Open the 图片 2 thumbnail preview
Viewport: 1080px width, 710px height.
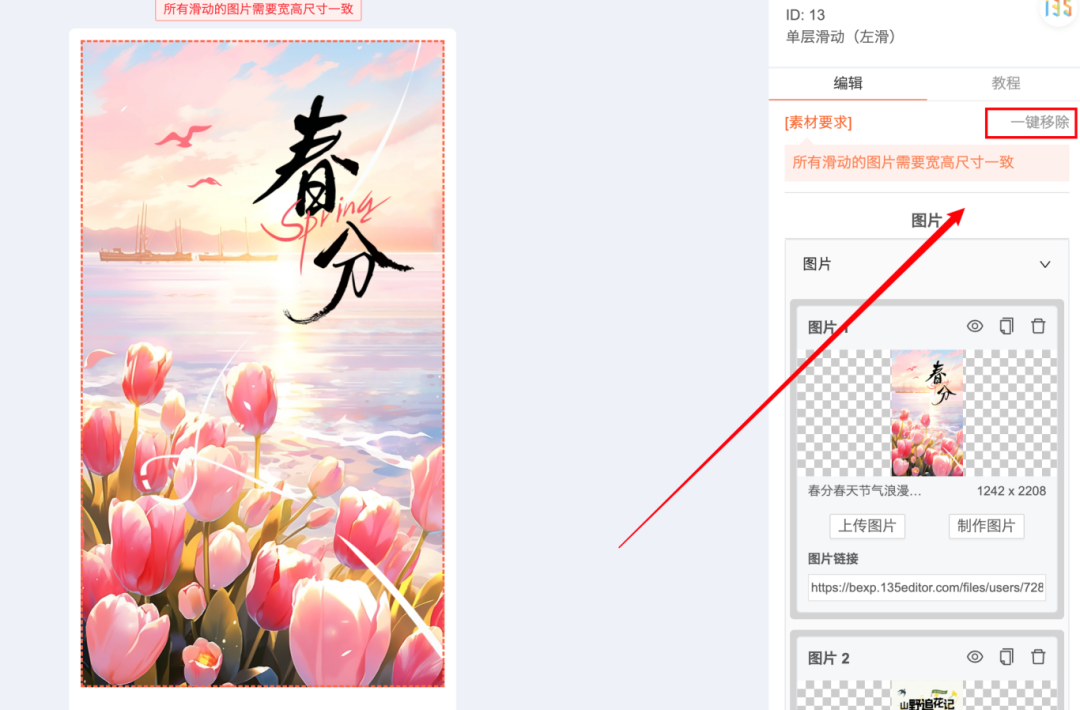point(928,696)
